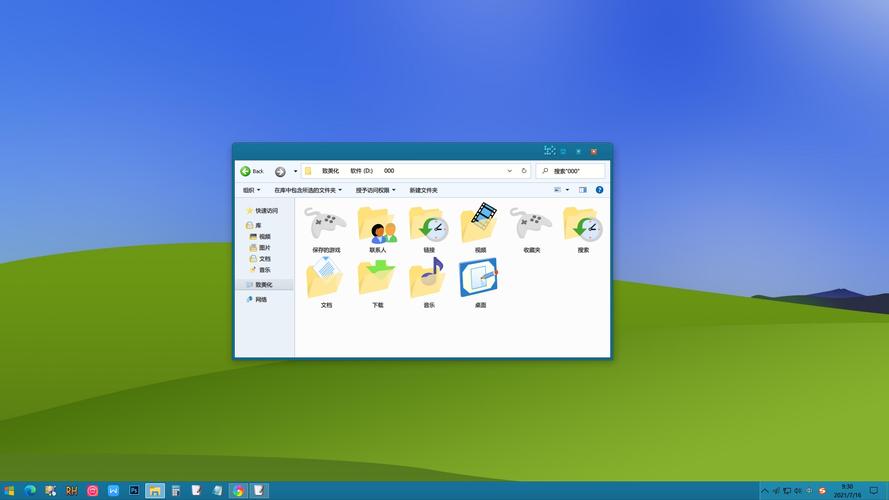The width and height of the screenshot is (889, 500).
Task: Select 库 in the navigation pane
Action: pyautogui.click(x=254, y=225)
